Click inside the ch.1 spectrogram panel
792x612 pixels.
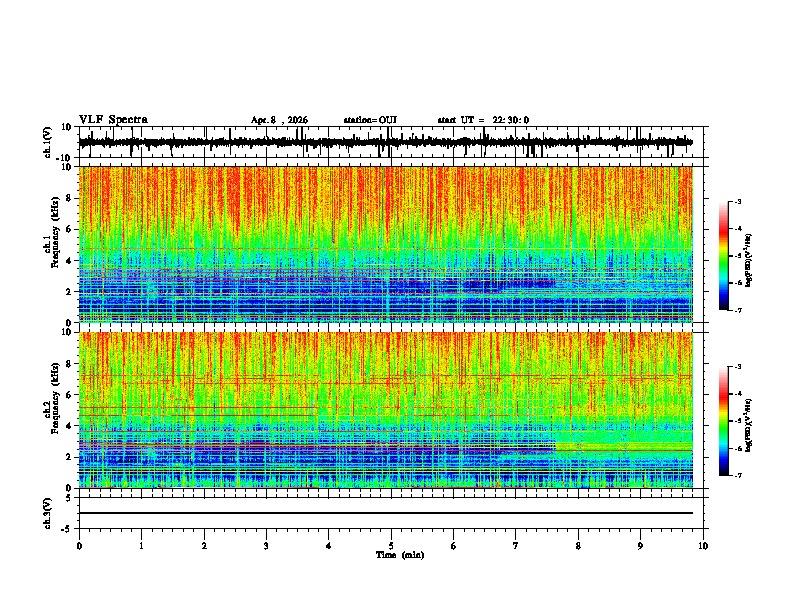point(385,244)
